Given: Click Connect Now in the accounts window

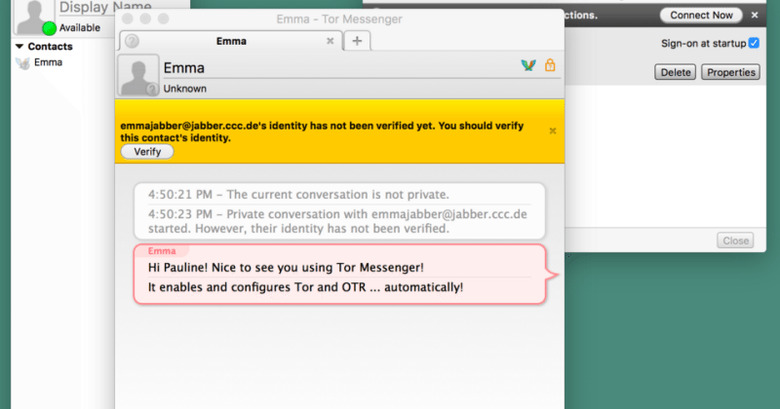Looking at the screenshot, I should 701,15.
